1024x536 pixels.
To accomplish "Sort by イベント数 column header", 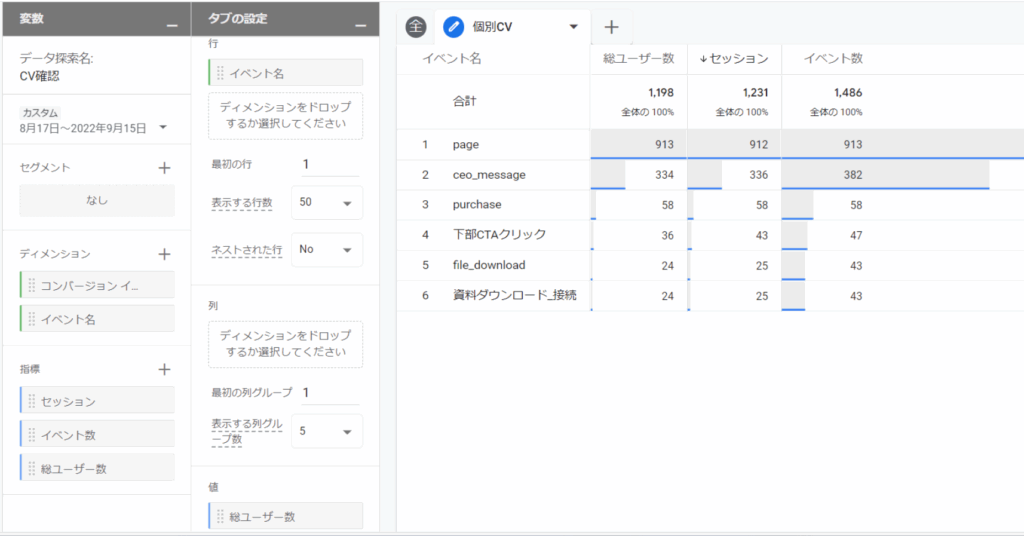I will coord(833,59).
